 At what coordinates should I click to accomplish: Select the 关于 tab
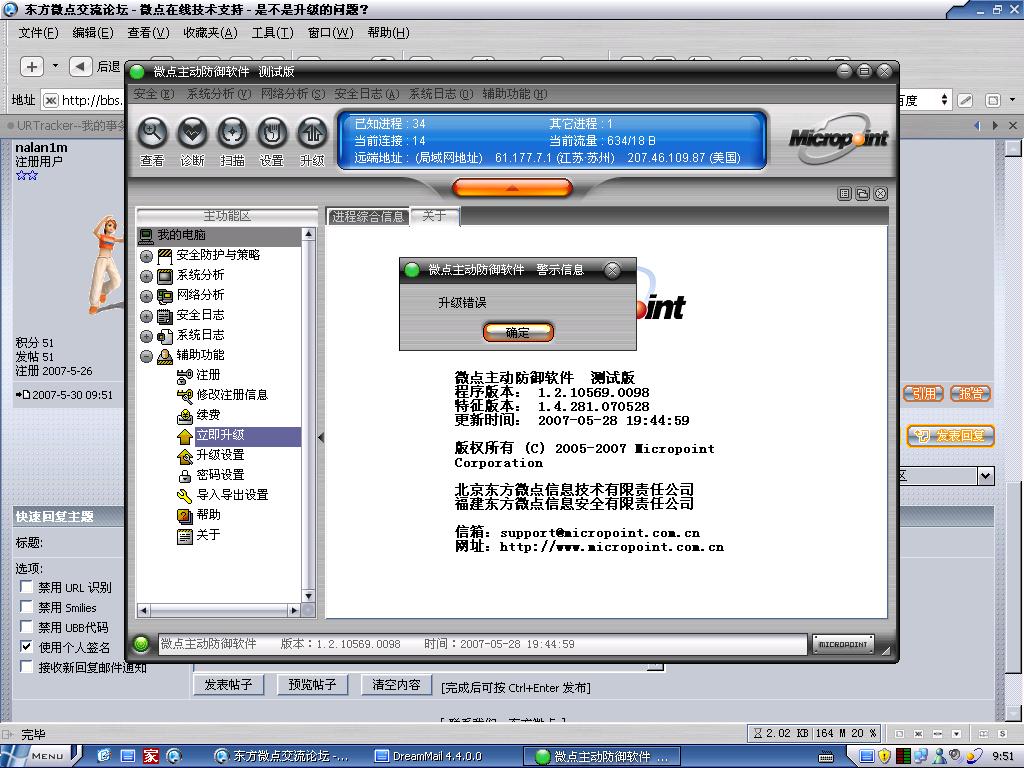434,216
